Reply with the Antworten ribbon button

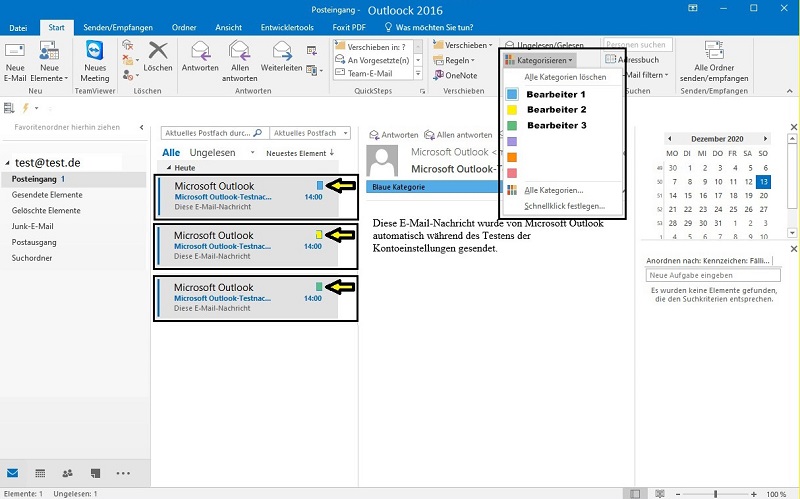click(200, 57)
